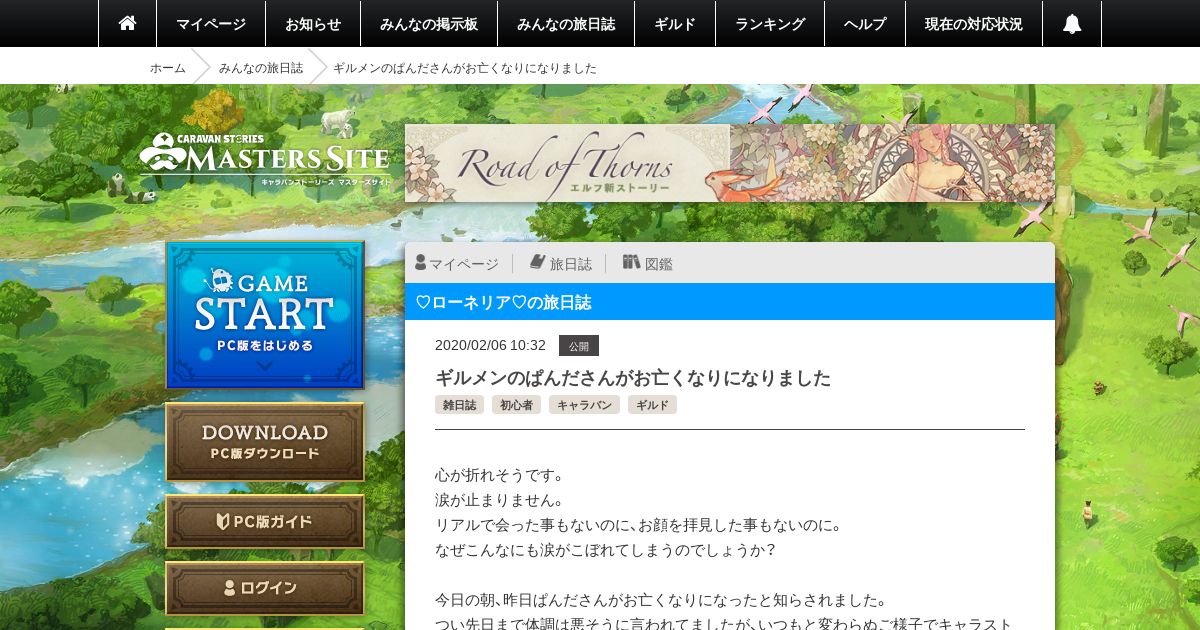The height and width of the screenshot is (630, 1200).
Task: Open the PC版ガイド button
Action: click(265, 521)
